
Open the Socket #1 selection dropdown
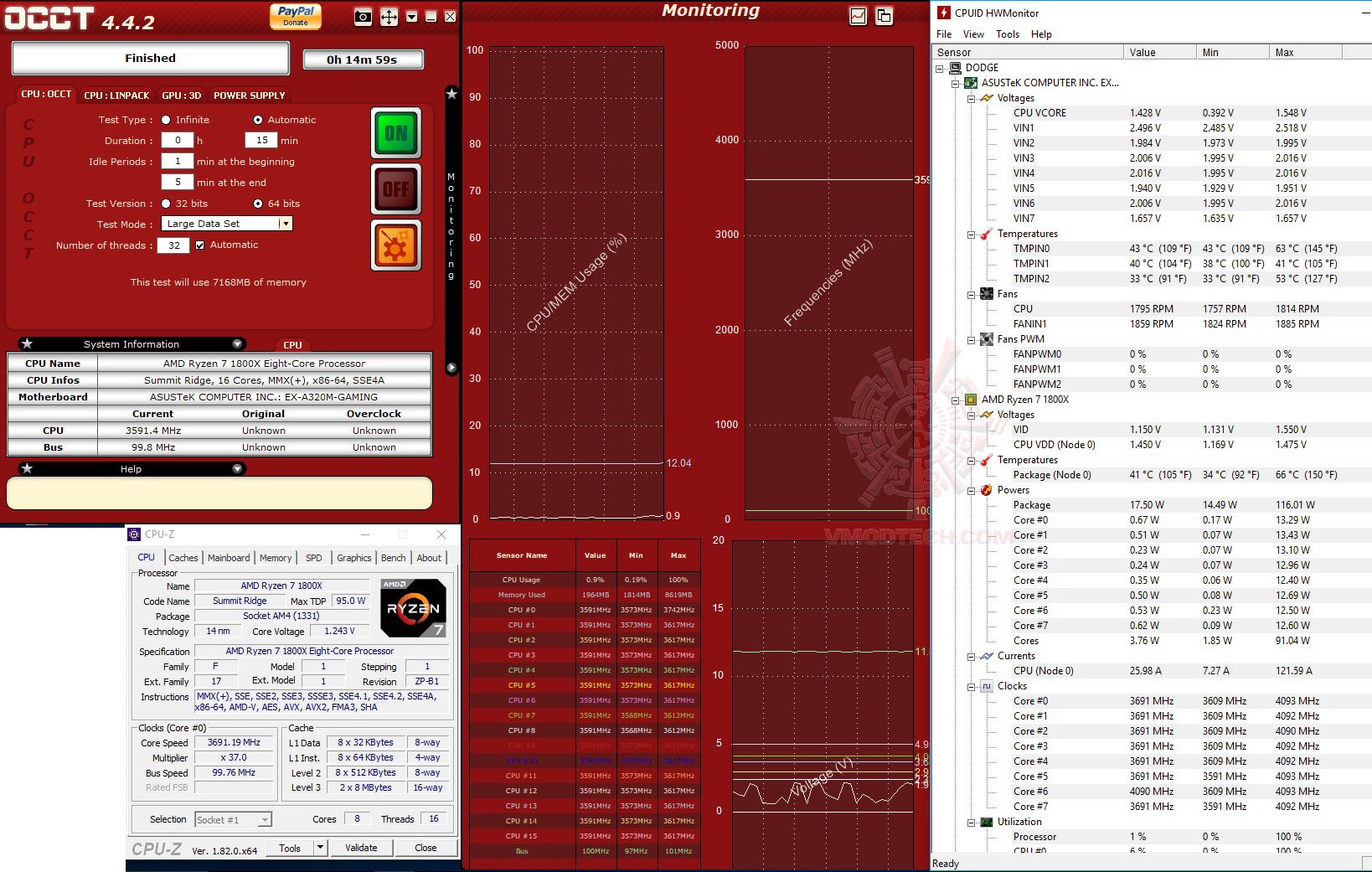(265, 820)
